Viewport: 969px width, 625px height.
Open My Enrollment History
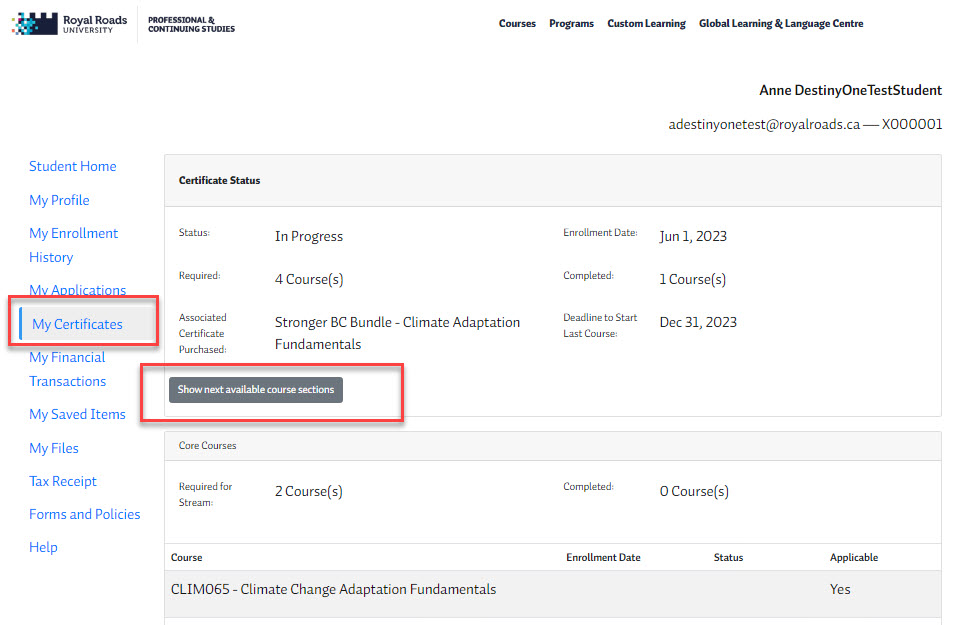(74, 245)
